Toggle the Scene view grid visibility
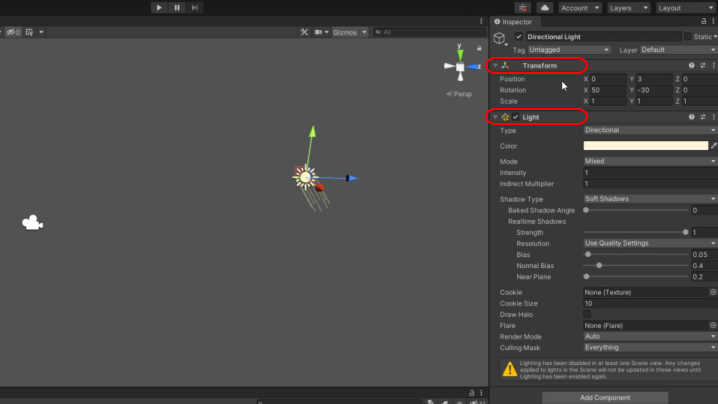The width and height of the screenshot is (718, 404). coord(29,32)
